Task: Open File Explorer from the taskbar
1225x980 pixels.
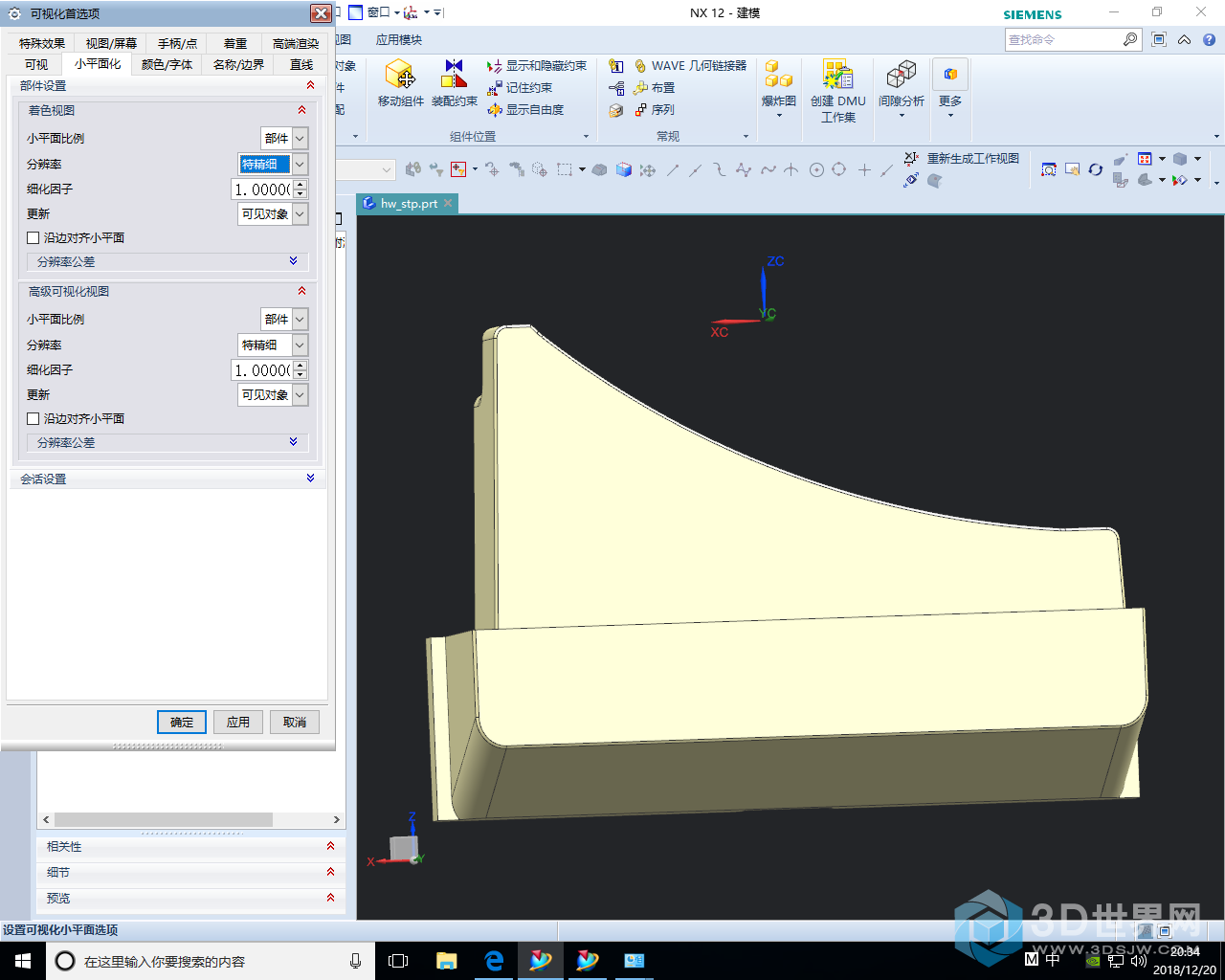Action: coord(446,961)
